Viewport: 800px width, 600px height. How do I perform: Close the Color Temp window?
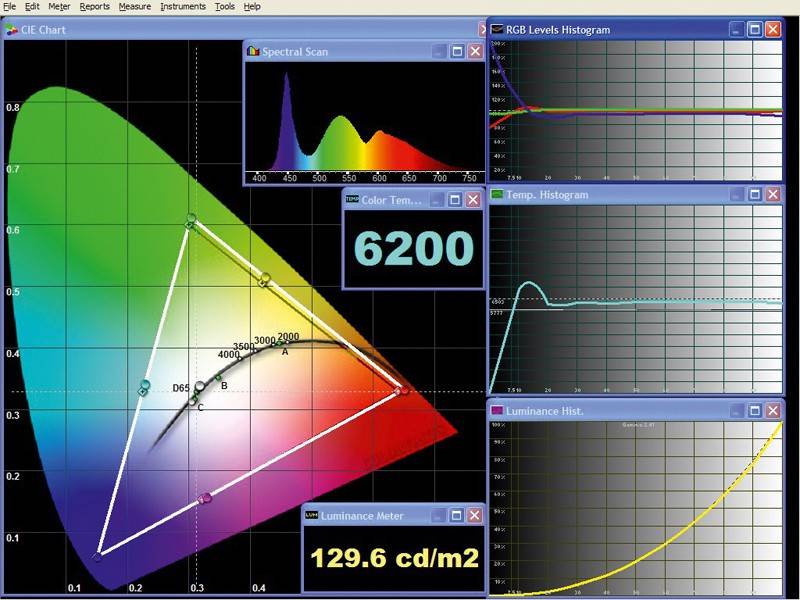point(473,200)
